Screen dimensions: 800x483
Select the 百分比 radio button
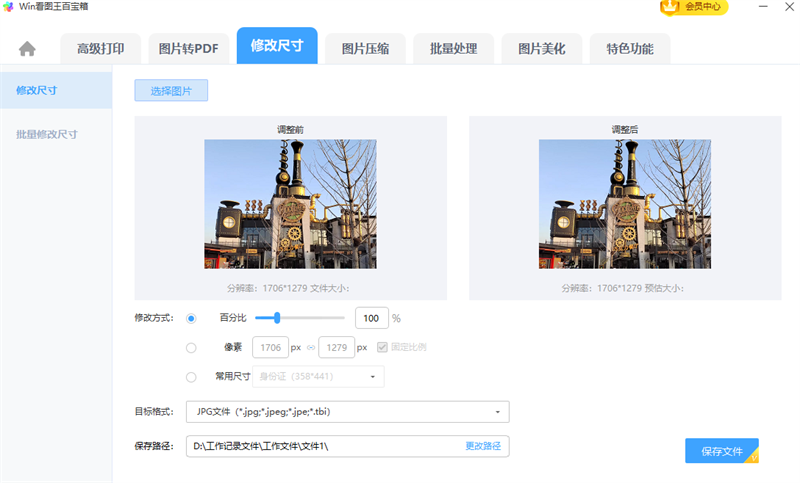coord(191,318)
